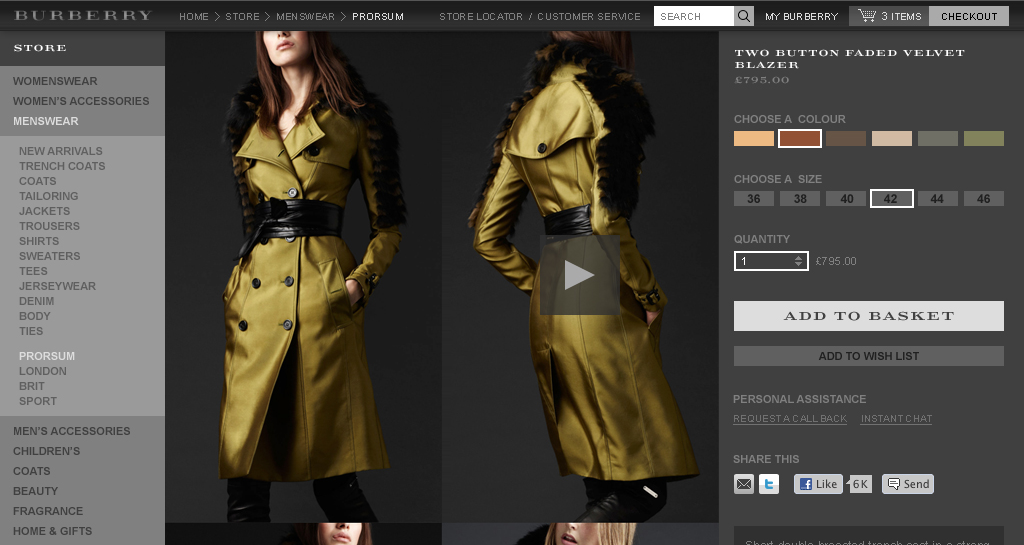1024x545 pixels.
Task: Choose size 36
Action: click(x=754, y=199)
